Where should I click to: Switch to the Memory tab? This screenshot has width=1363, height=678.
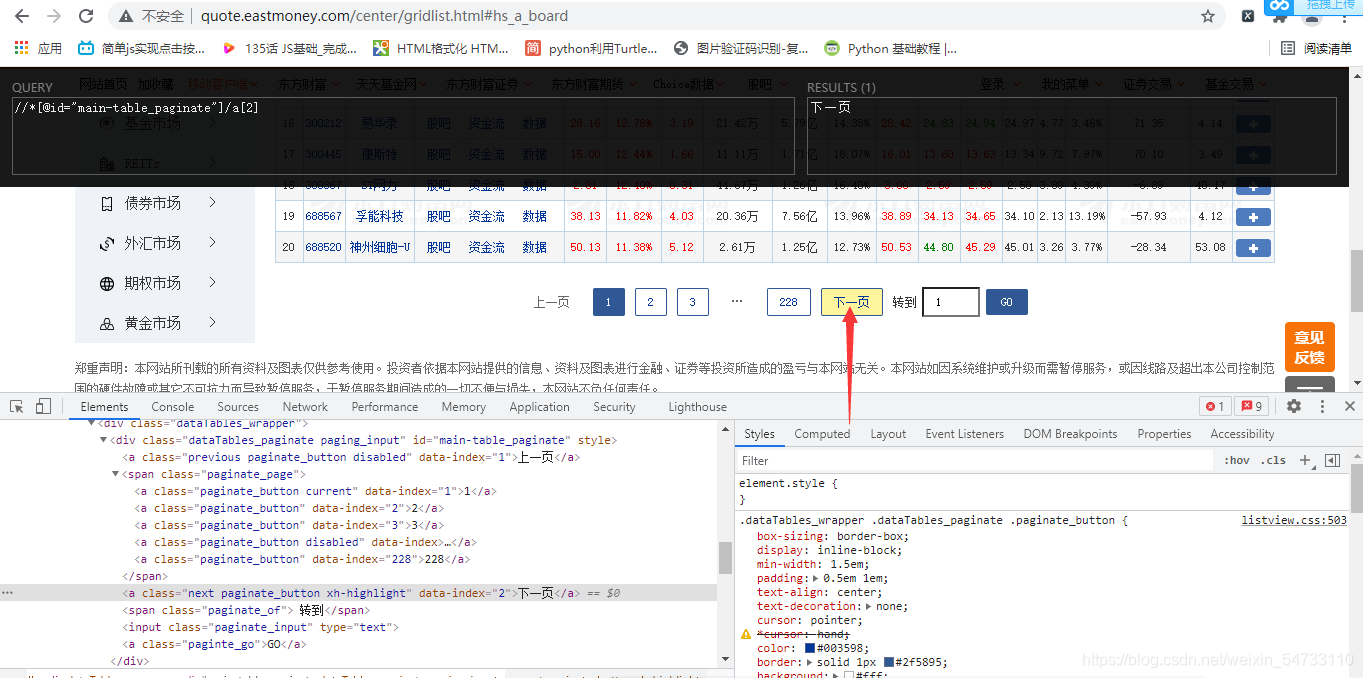click(464, 407)
